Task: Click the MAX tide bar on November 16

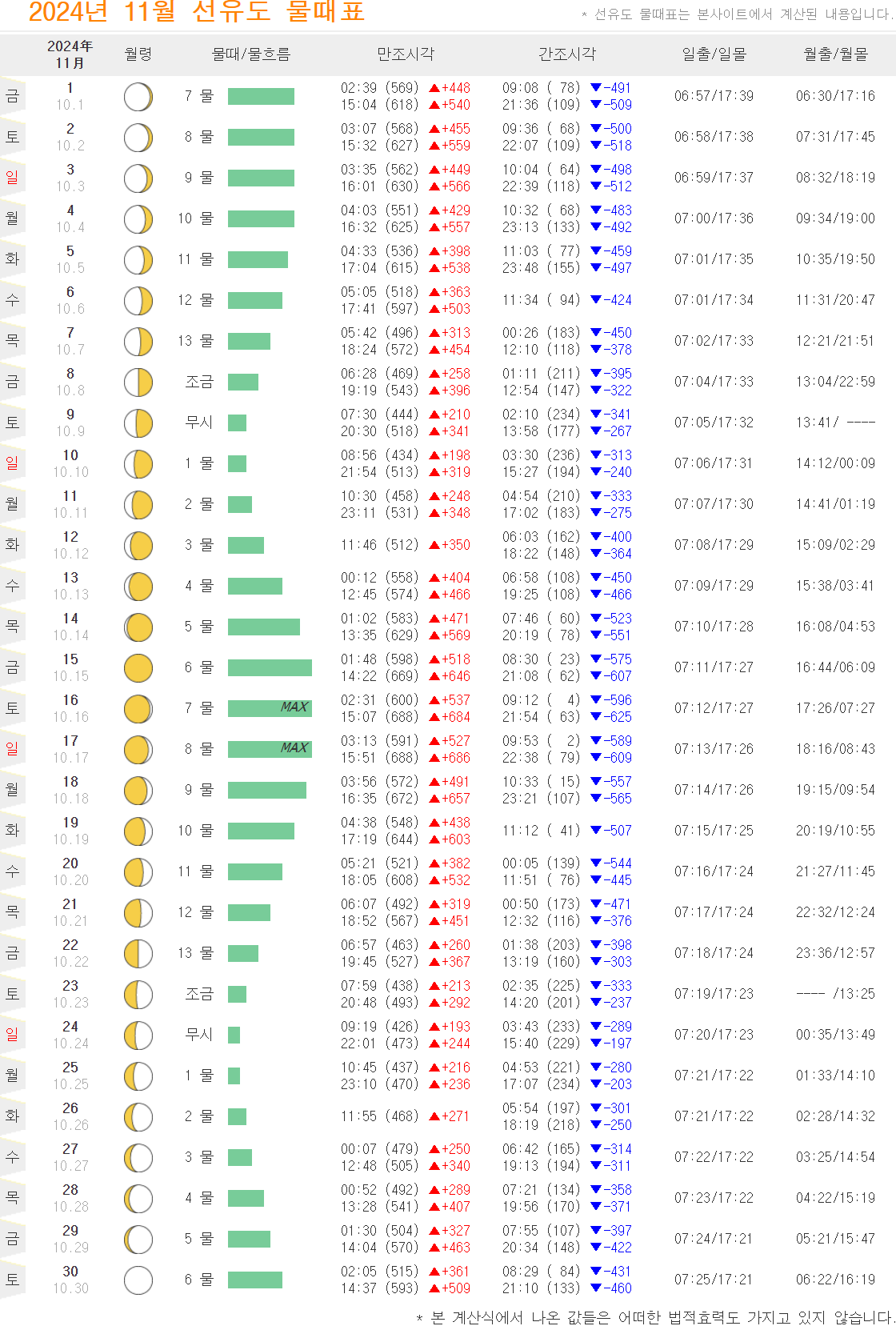Action: pyautogui.click(x=270, y=708)
